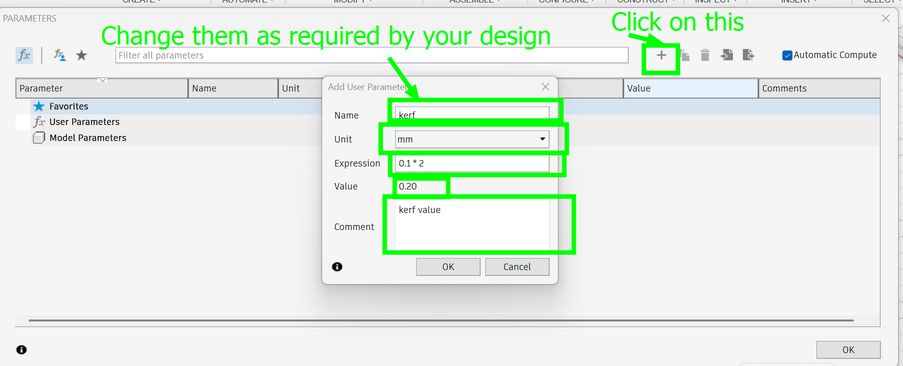The image size is (903, 366).
Task: Click the plus icon to add a user parameter
Action: pyautogui.click(x=662, y=55)
